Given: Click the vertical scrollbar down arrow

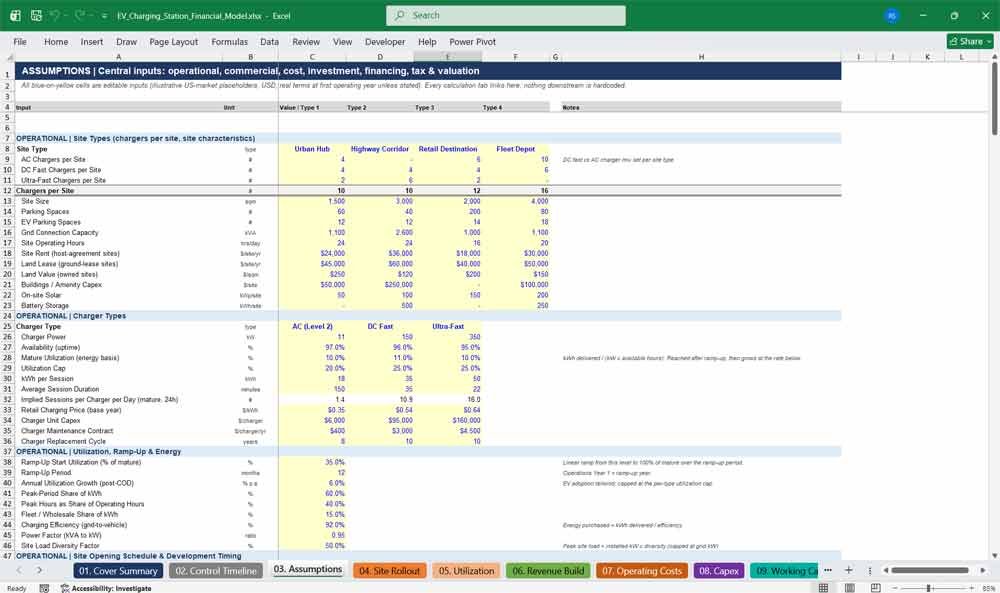Looking at the screenshot, I should tap(994, 556).
